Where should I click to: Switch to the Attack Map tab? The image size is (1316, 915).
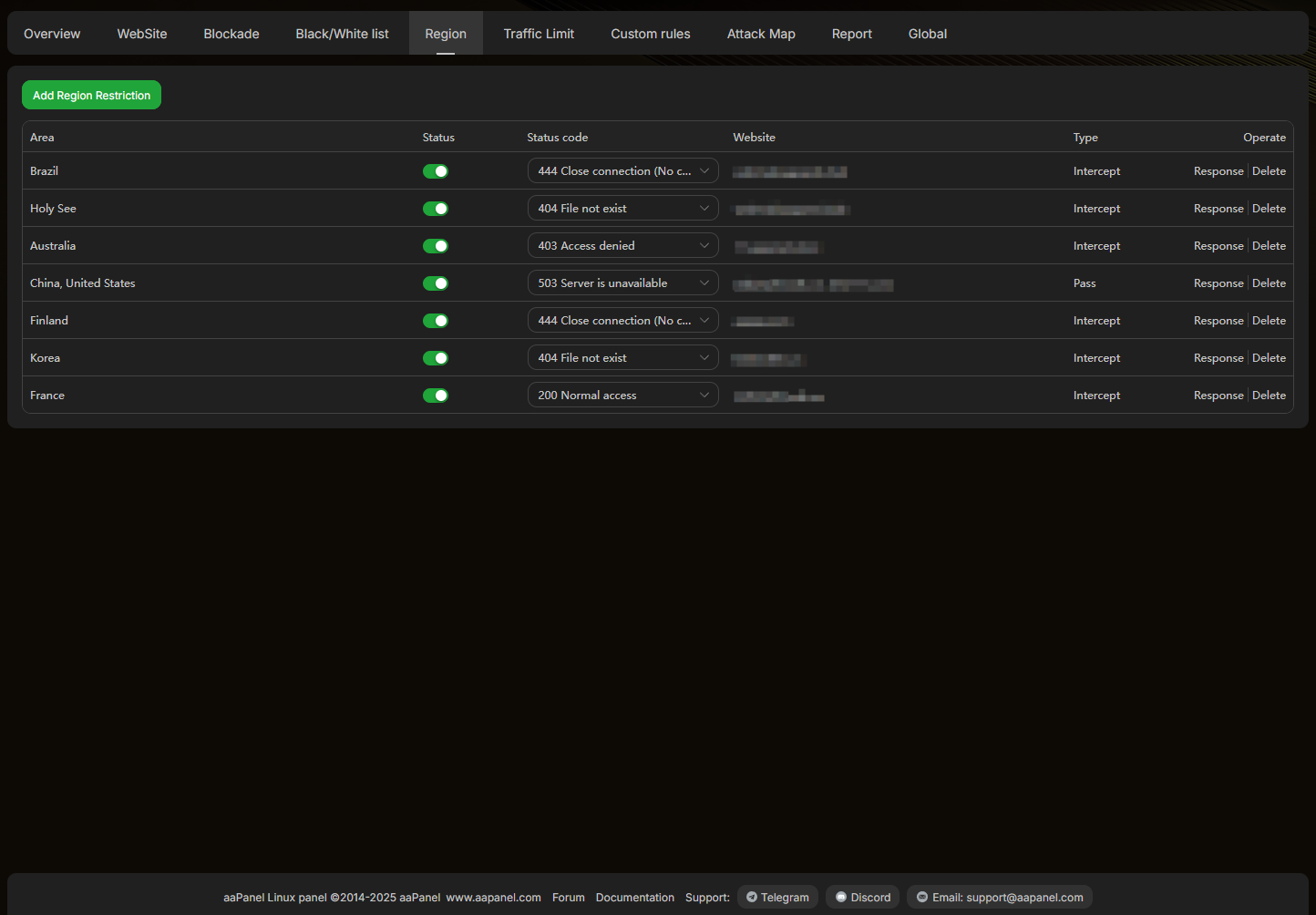point(761,34)
